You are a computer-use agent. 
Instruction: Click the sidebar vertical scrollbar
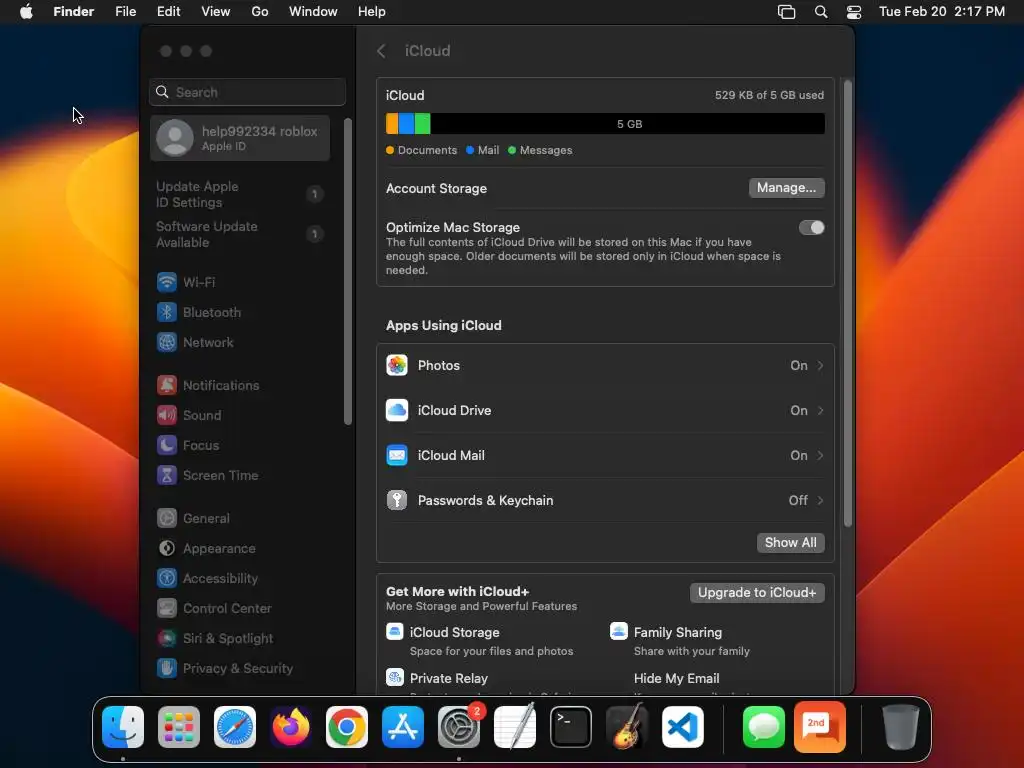click(348, 272)
